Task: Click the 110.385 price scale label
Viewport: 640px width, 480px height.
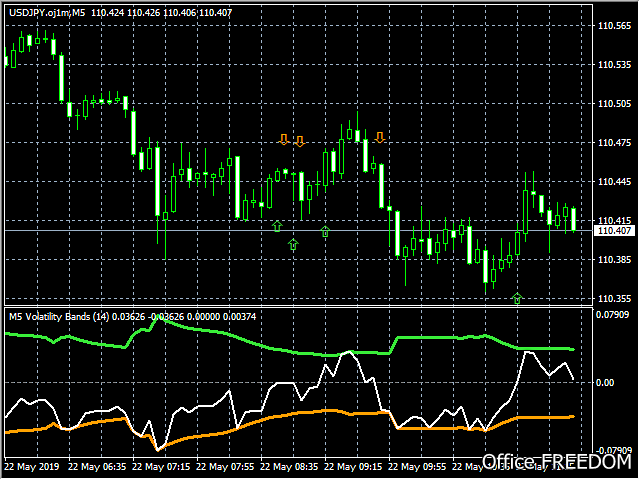Action: click(614, 260)
